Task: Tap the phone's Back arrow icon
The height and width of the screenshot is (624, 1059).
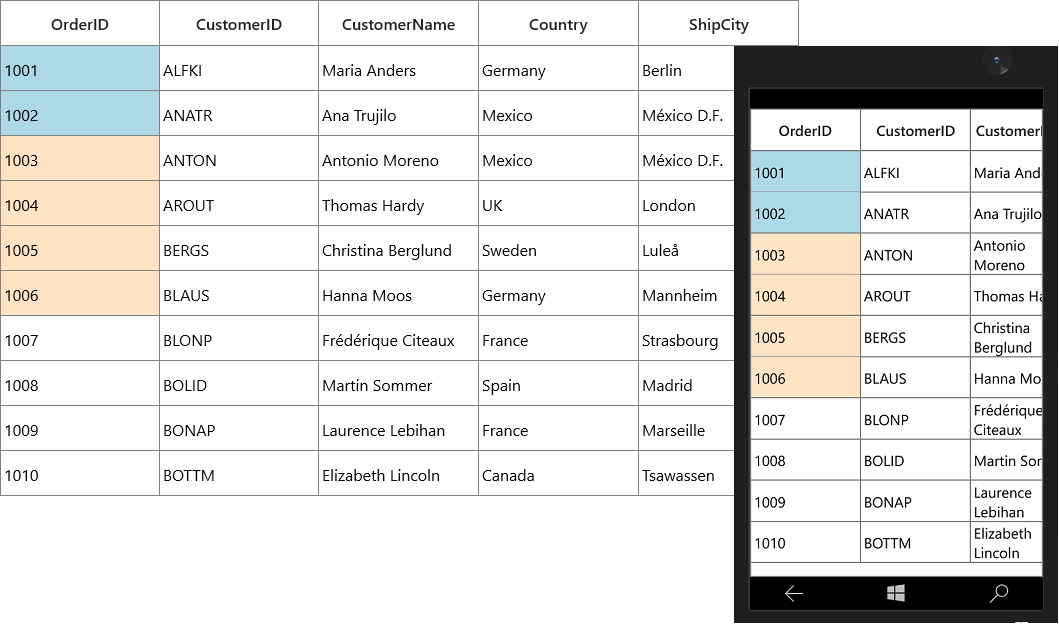Action: [x=794, y=594]
